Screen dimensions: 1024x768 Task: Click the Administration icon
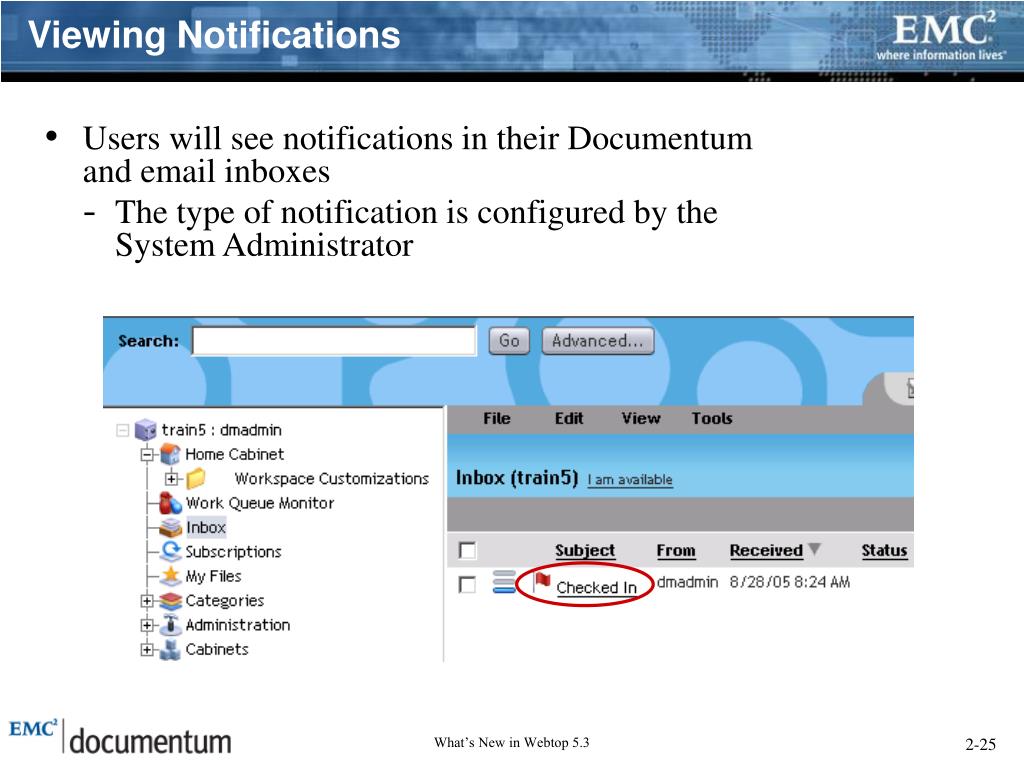tap(170, 624)
